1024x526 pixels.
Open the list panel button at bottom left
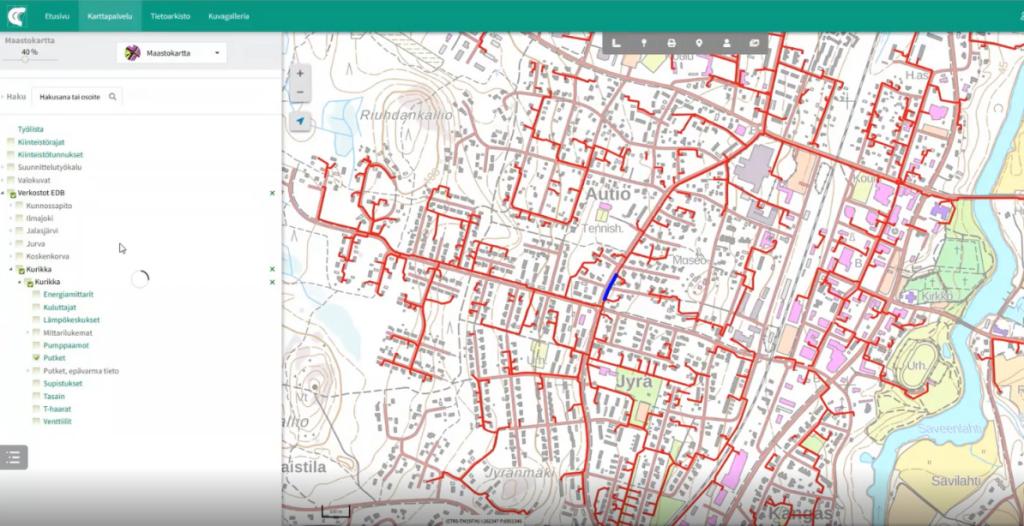(x=13, y=457)
